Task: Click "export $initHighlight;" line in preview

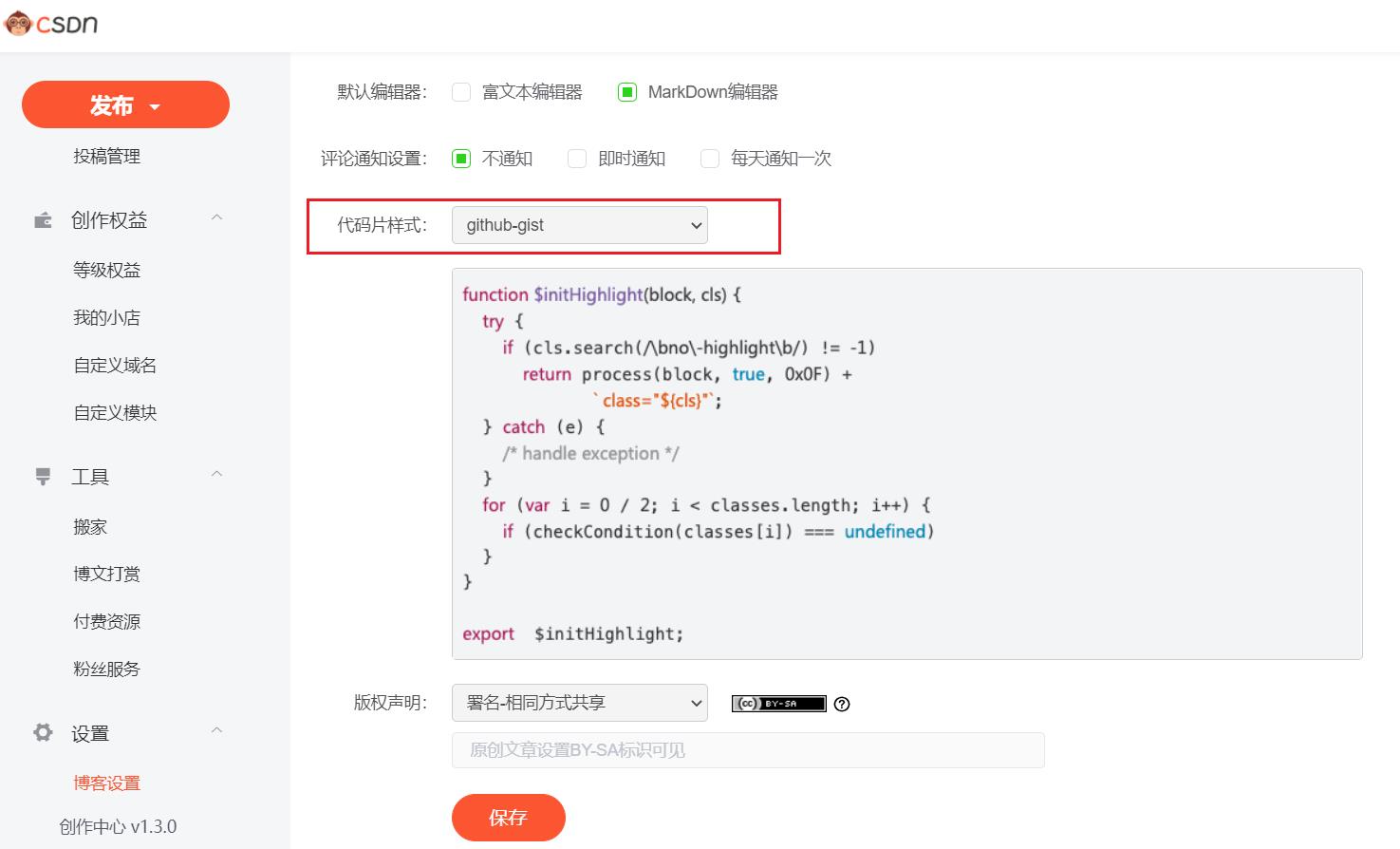Action: (x=573, y=634)
